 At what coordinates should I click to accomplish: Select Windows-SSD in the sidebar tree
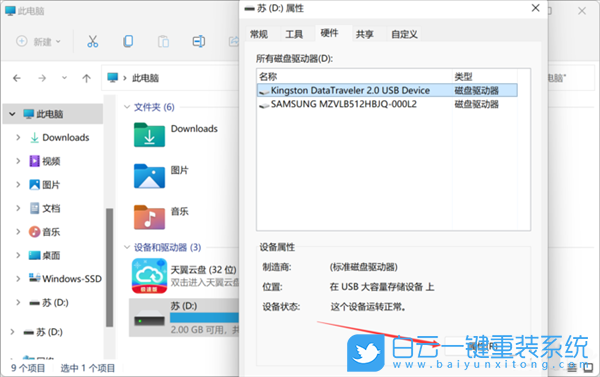65,279
